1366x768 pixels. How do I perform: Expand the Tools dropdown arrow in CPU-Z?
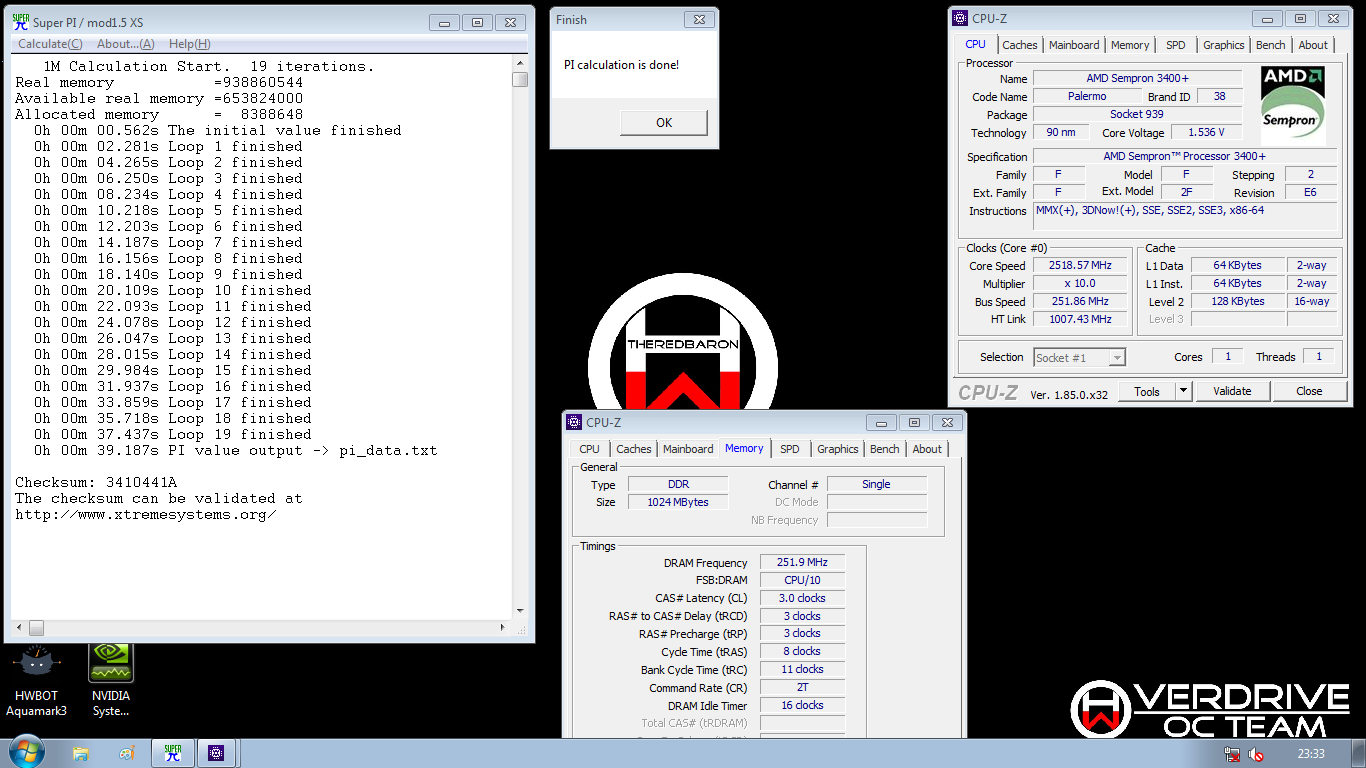(1183, 391)
